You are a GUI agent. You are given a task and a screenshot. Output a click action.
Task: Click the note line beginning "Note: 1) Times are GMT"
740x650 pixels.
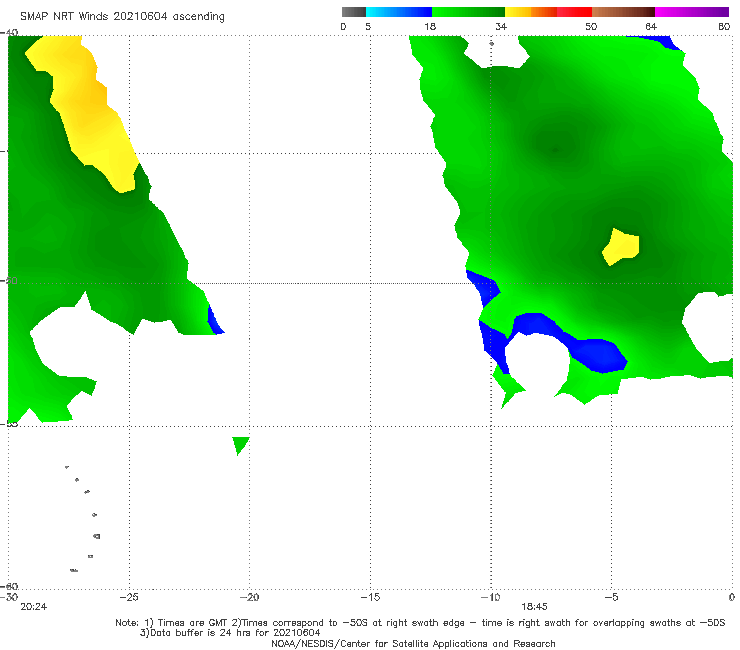(x=420, y=623)
